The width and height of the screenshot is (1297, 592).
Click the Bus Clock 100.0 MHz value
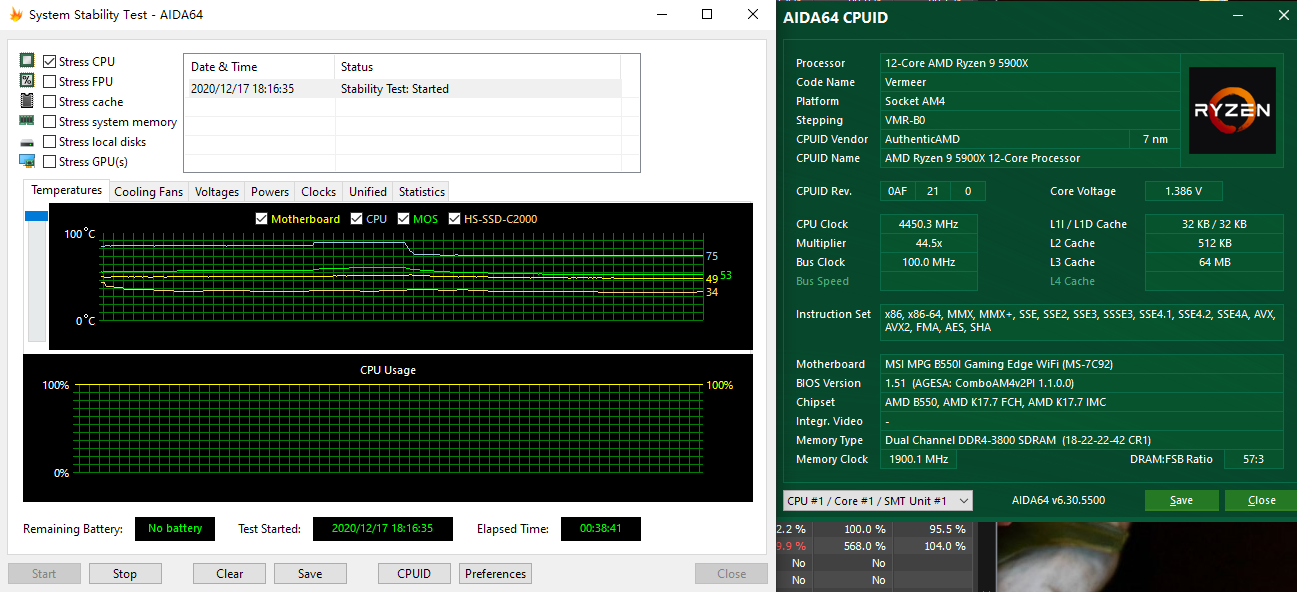tap(929, 262)
